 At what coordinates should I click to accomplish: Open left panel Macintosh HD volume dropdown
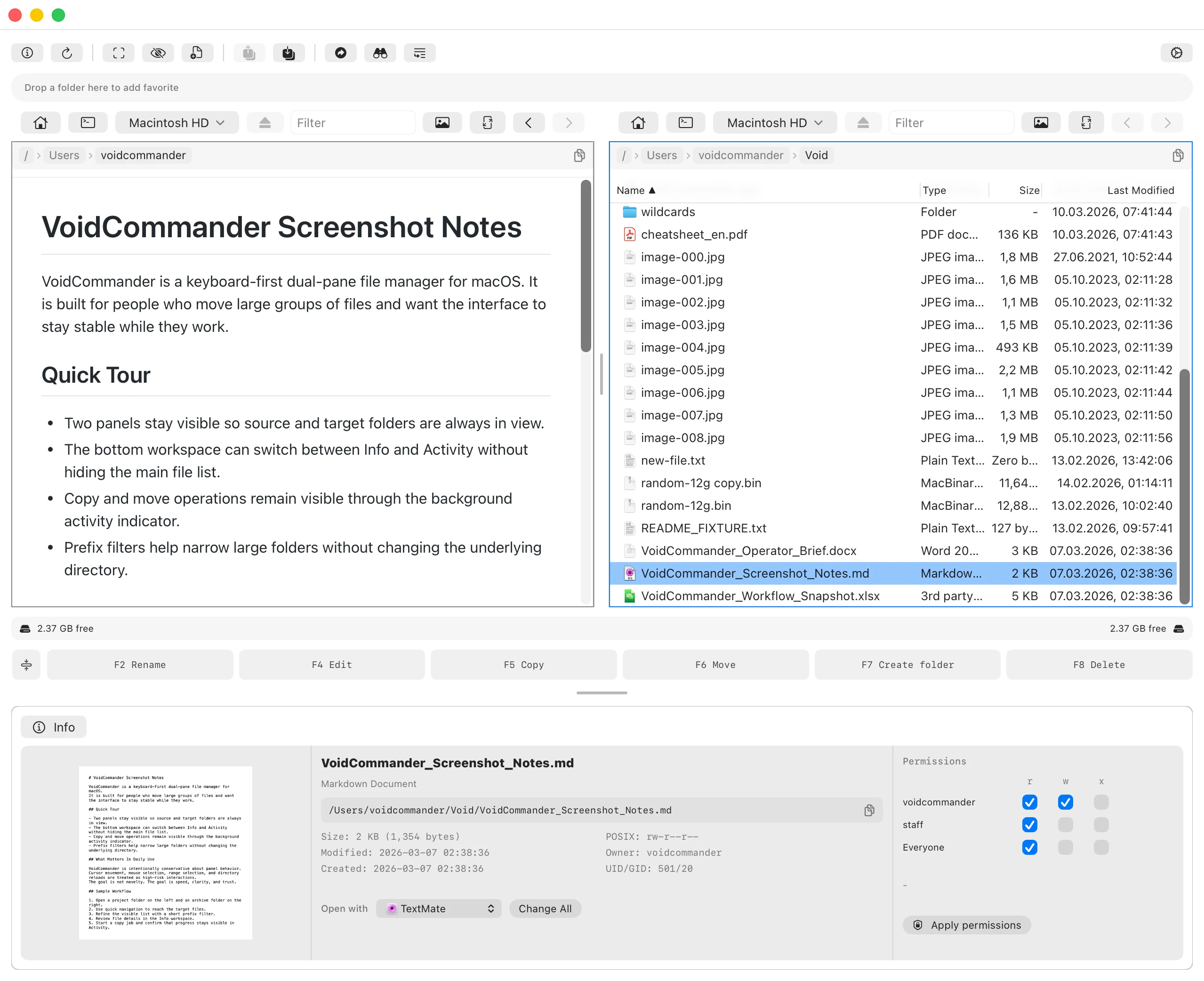[x=177, y=122]
